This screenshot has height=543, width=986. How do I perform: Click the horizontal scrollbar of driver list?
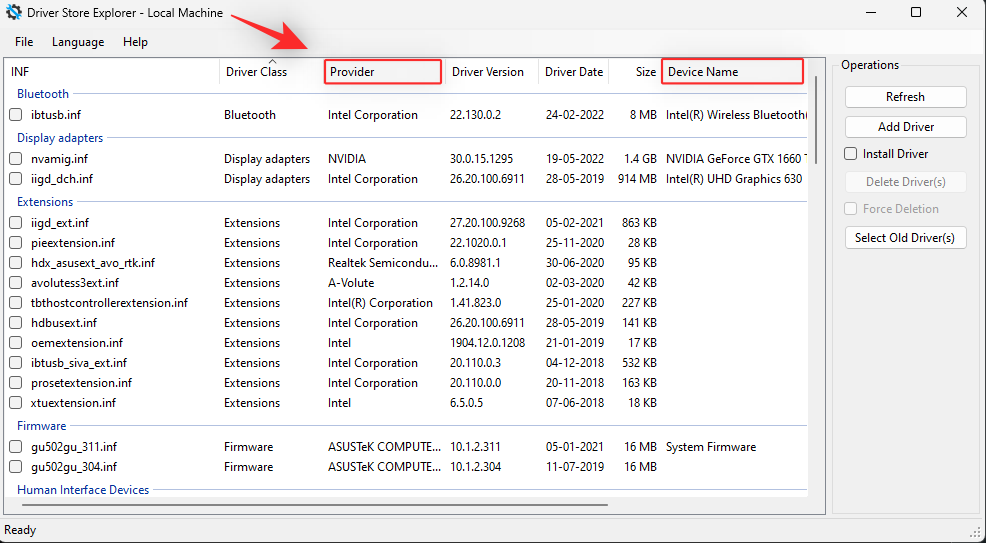[x=314, y=505]
